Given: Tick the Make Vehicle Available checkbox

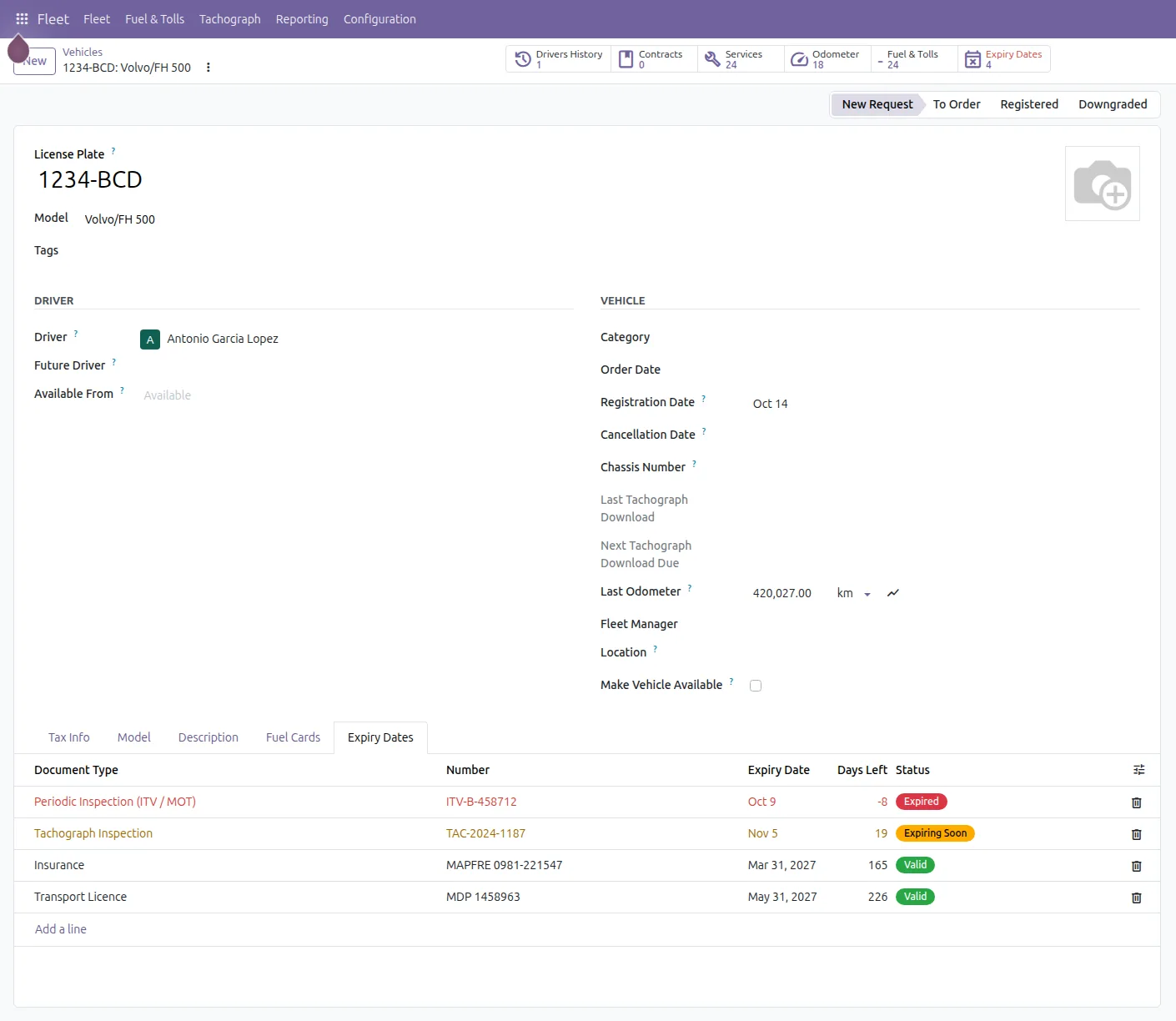Looking at the screenshot, I should 756,686.
